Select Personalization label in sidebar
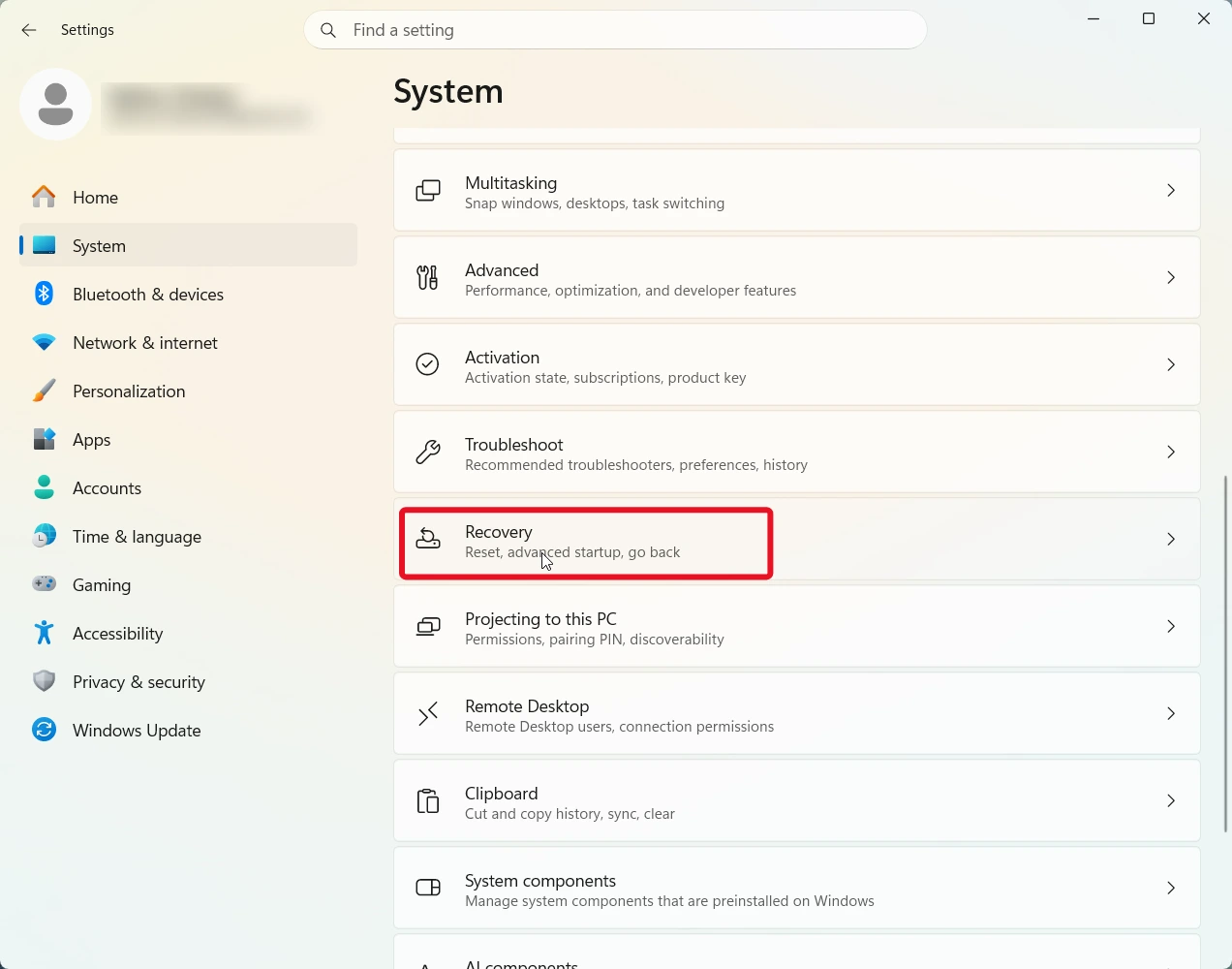The image size is (1232, 969). click(x=129, y=391)
